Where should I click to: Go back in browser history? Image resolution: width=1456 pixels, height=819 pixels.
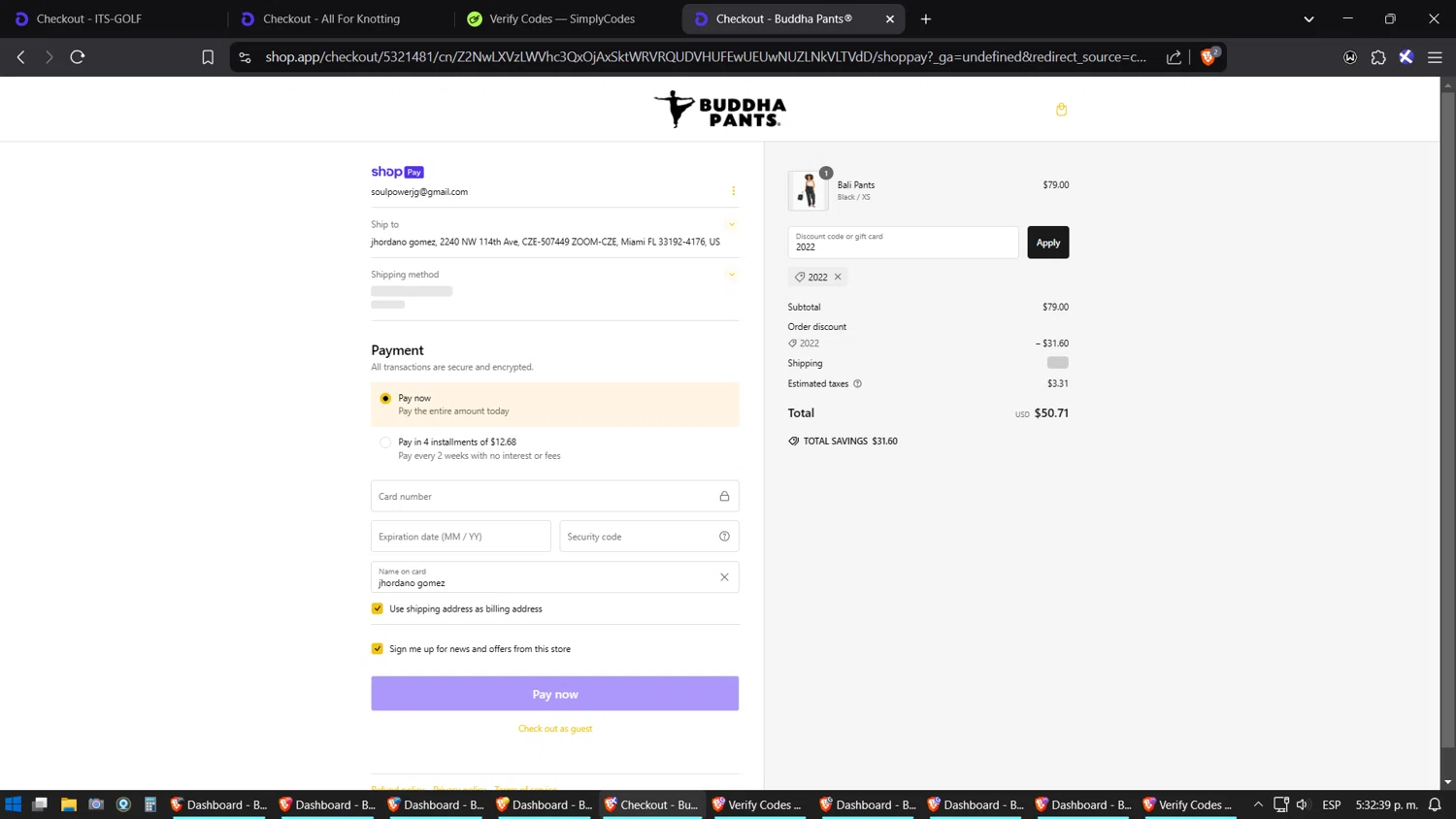(20, 57)
